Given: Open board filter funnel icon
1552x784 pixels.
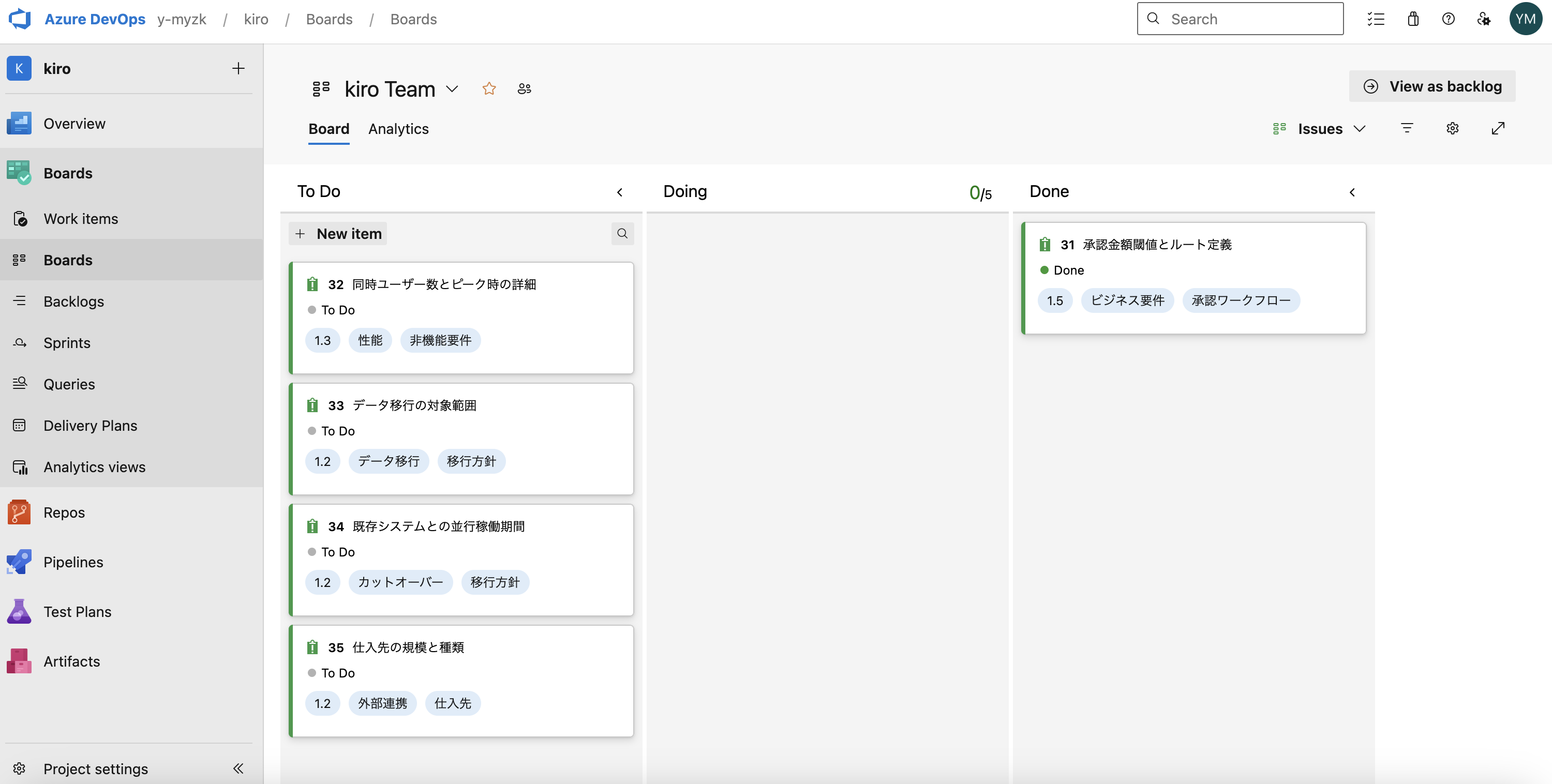Looking at the screenshot, I should click(1407, 128).
